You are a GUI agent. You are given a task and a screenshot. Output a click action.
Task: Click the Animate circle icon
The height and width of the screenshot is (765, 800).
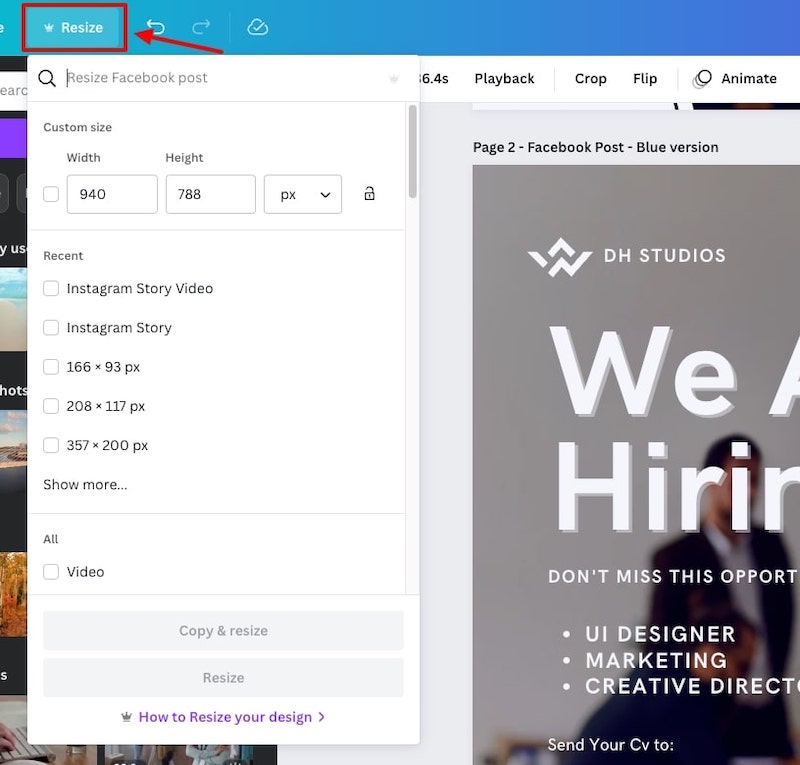point(703,79)
